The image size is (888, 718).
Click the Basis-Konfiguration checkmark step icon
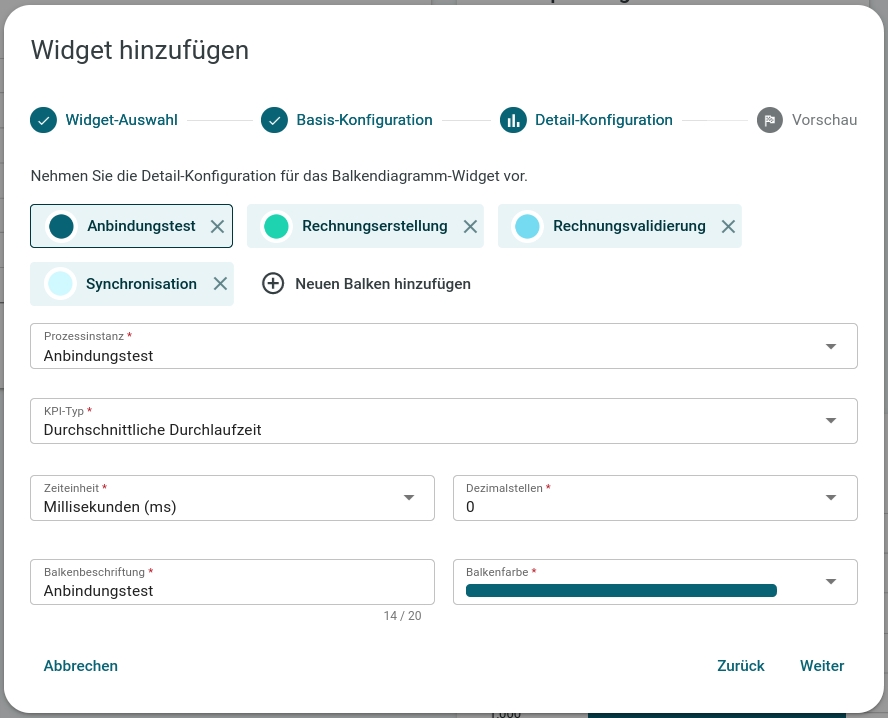(275, 120)
